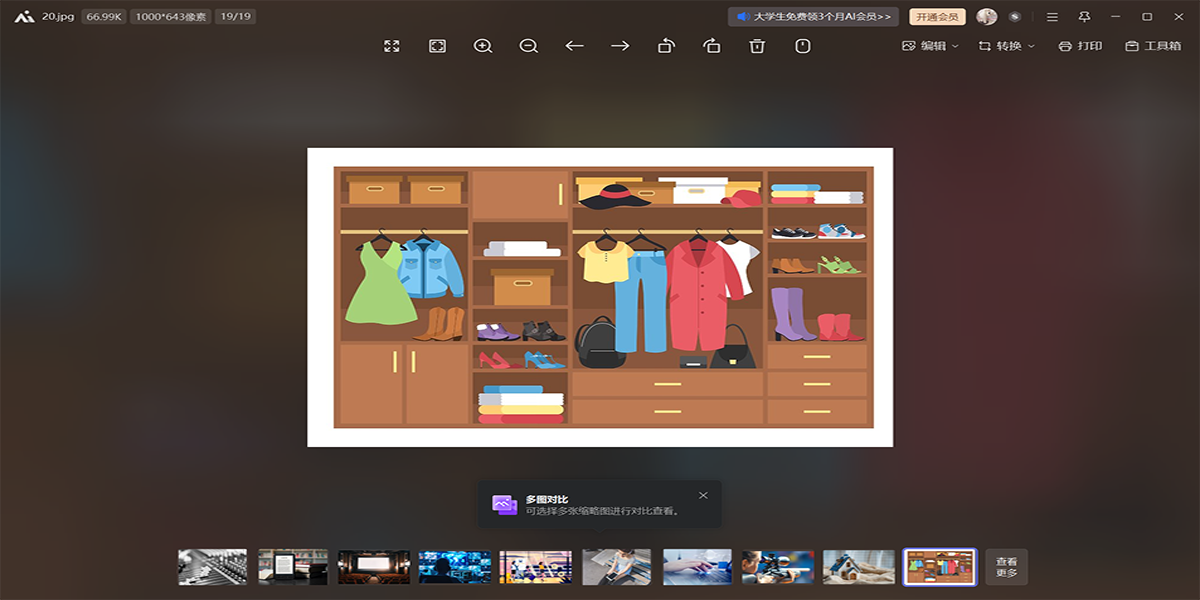Go to next image with right arrow

click(x=620, y=46)
